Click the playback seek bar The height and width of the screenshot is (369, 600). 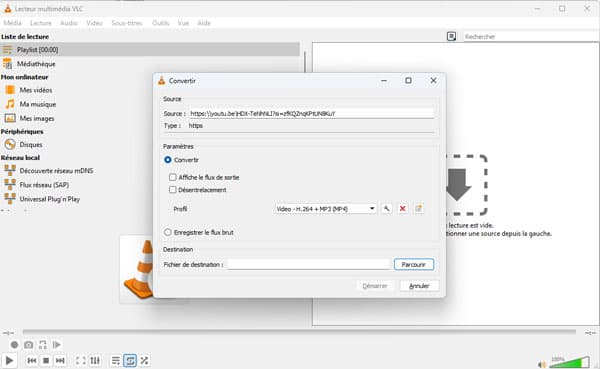point(299,332)
